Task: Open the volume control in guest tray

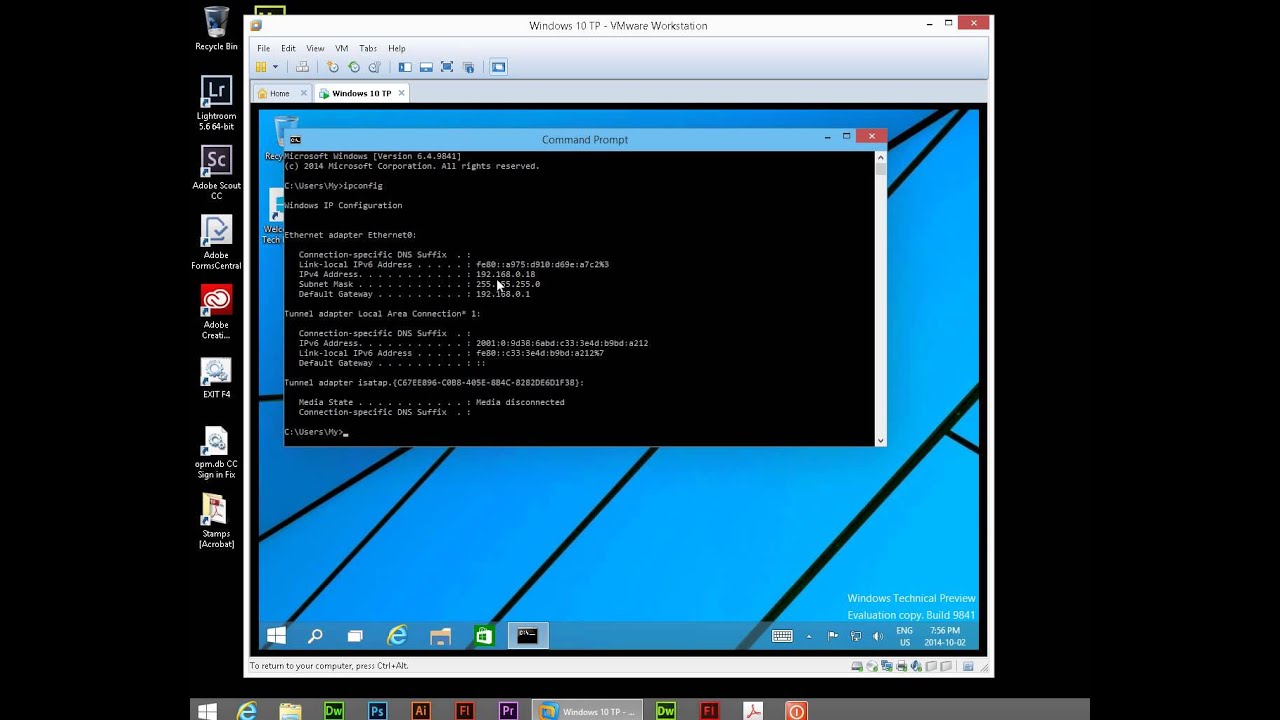Action: coord(878,636)
